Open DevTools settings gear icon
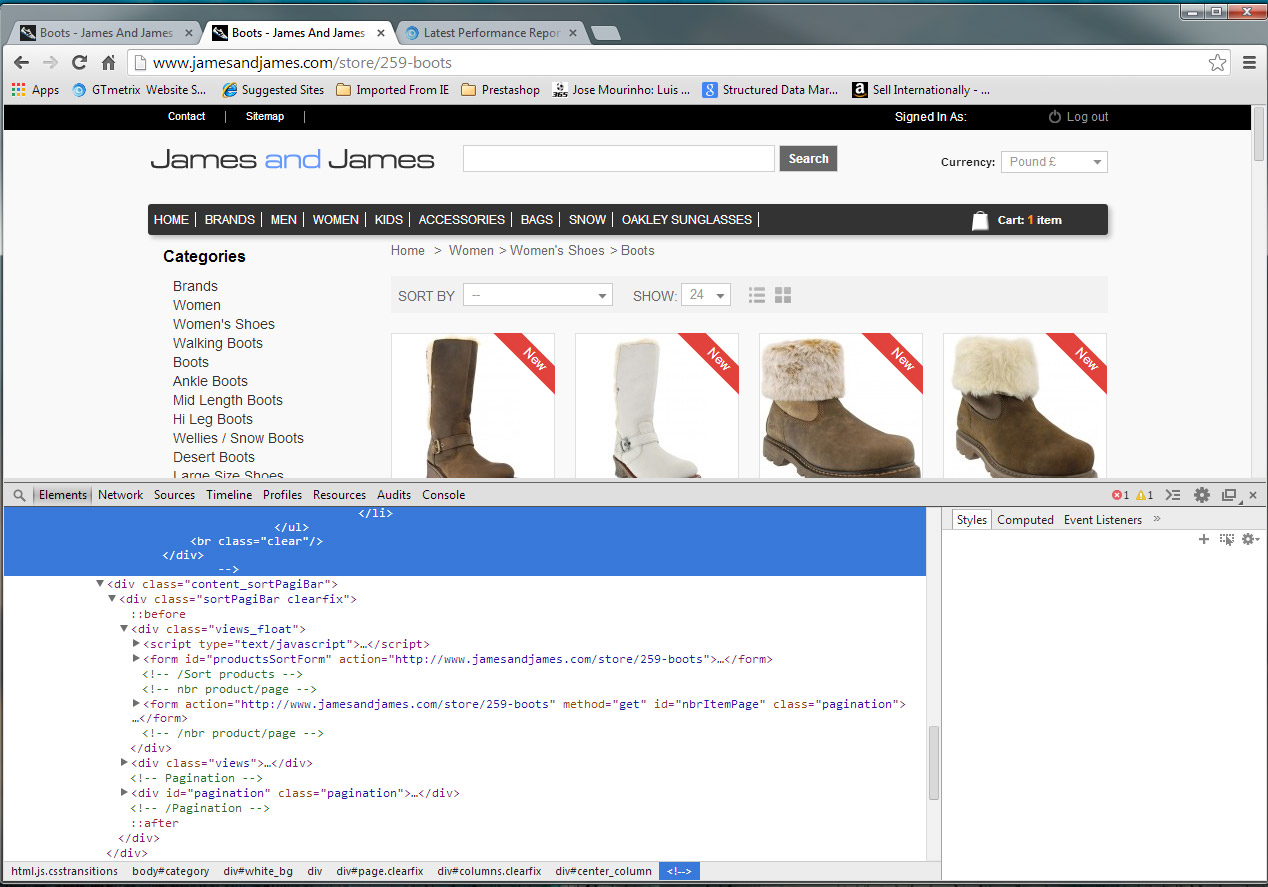Image resolution: width=1268 pixels, height=887 pixels. pos(1201,495)
